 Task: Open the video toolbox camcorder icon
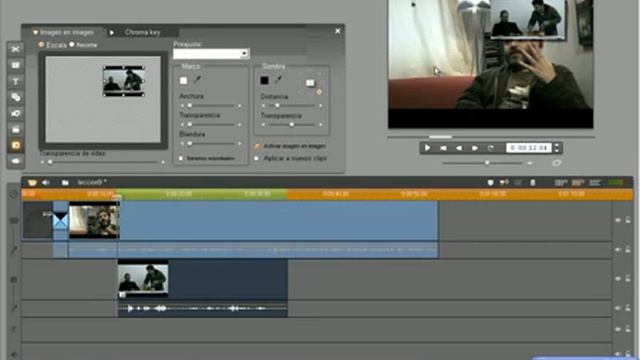[x=32, y=182]
